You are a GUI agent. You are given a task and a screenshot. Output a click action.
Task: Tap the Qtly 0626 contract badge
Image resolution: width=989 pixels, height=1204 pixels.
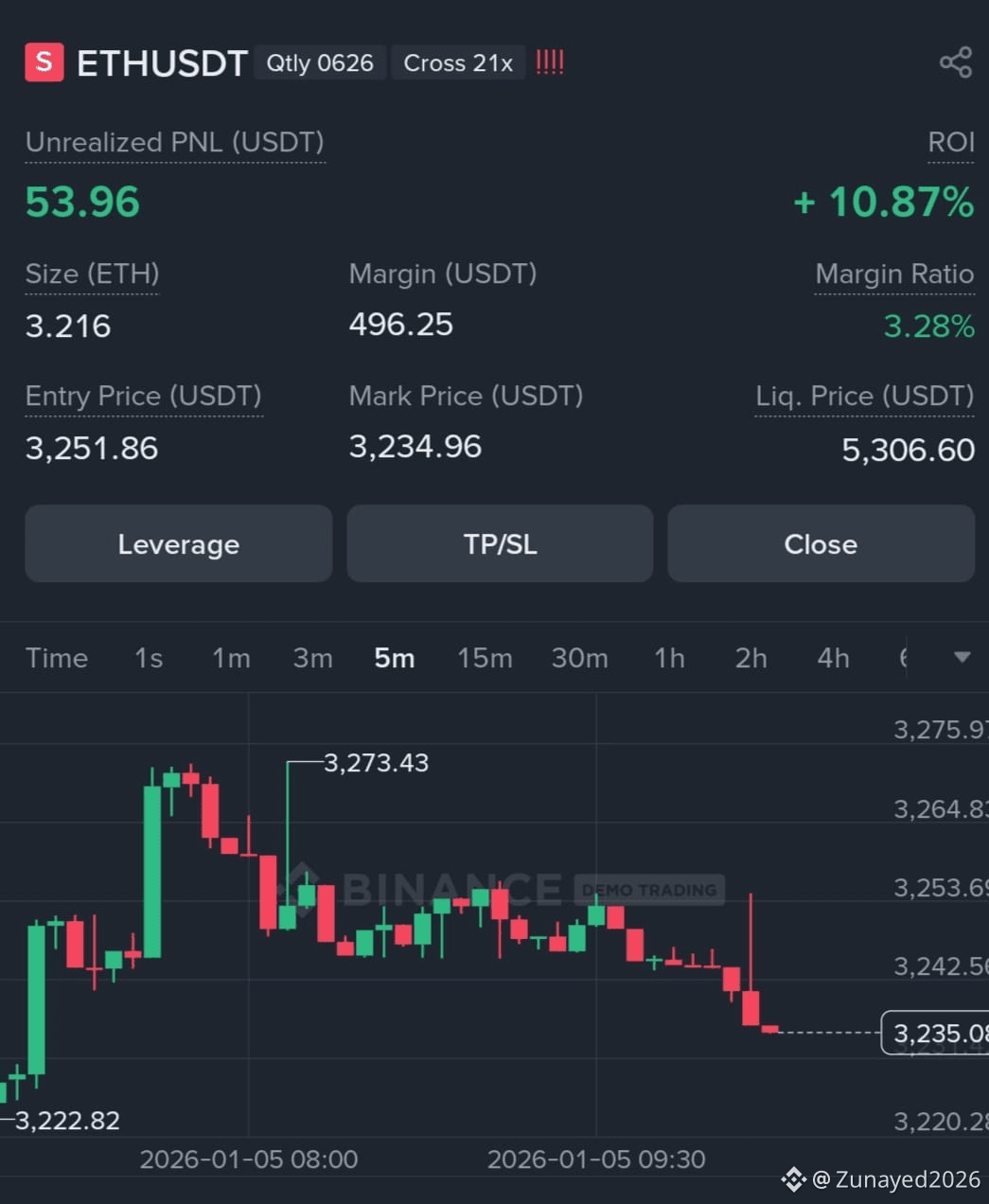(320, 62)
